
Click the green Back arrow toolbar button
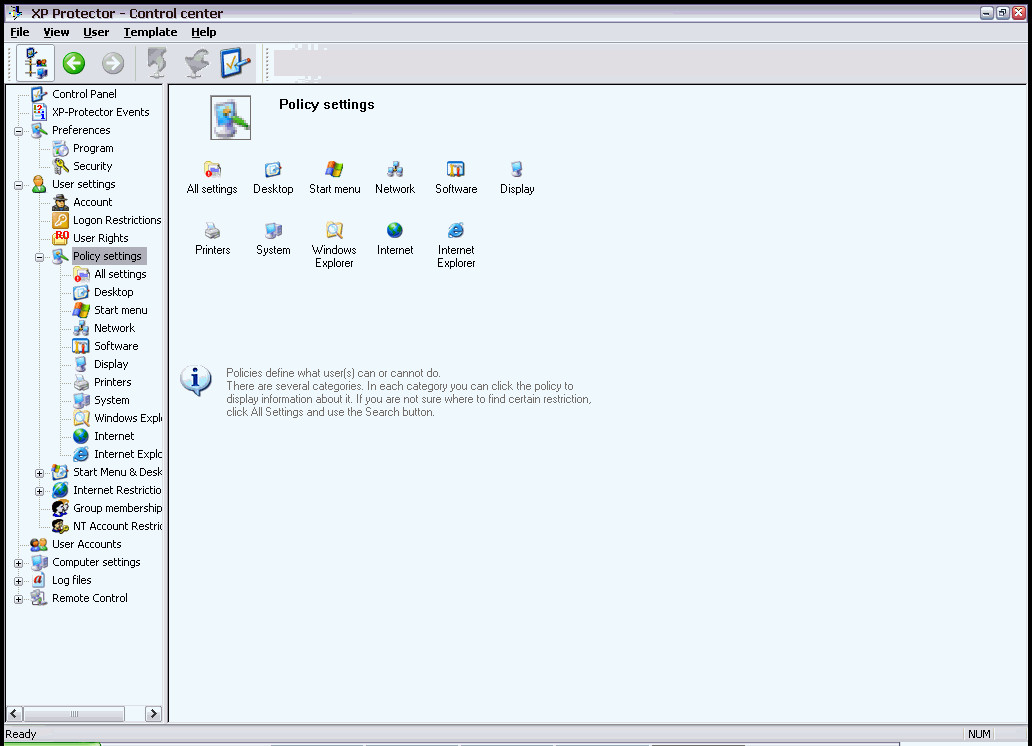[x=74, y=63]
